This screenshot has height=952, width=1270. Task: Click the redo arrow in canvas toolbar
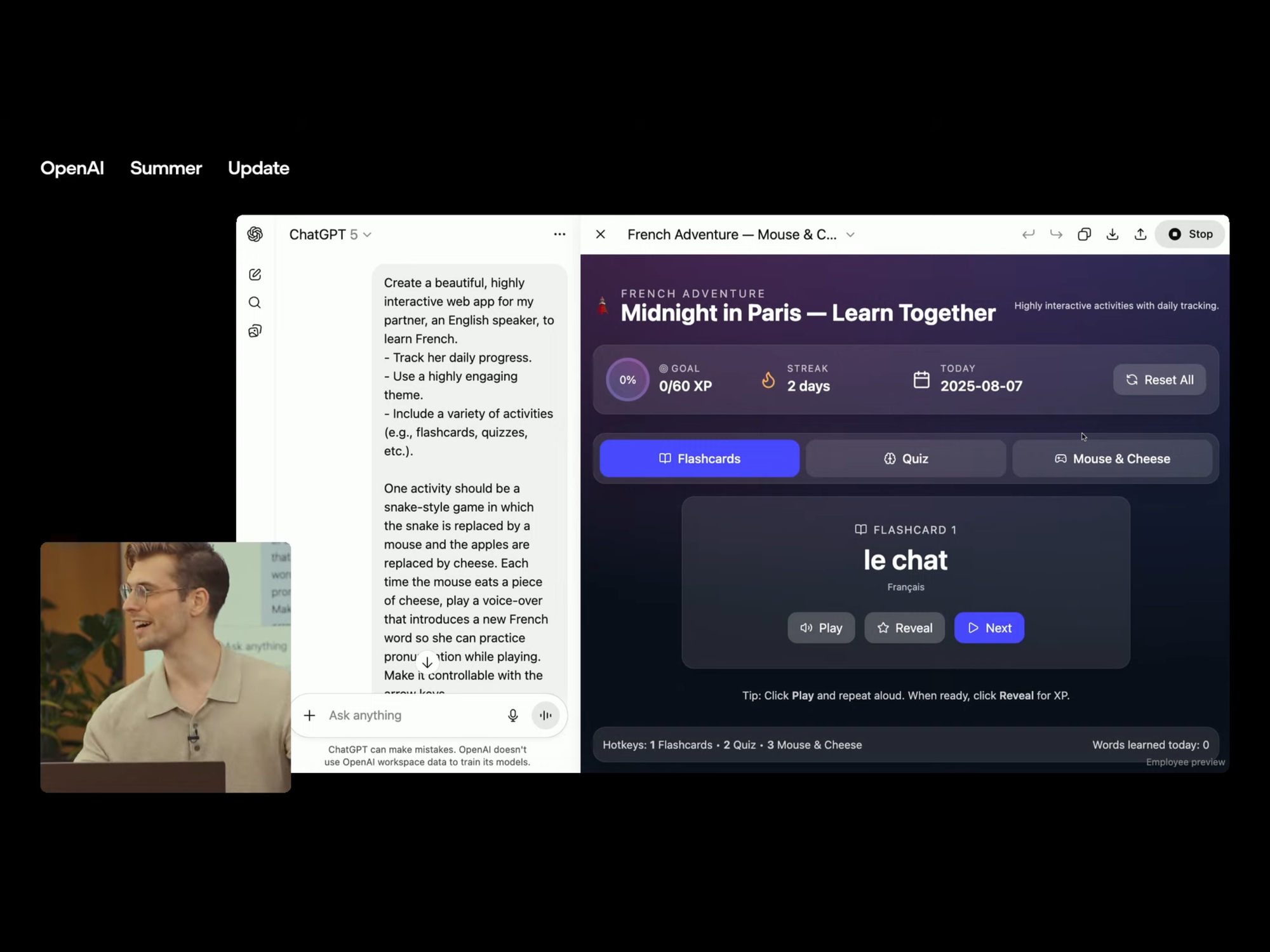(1056, 234)
